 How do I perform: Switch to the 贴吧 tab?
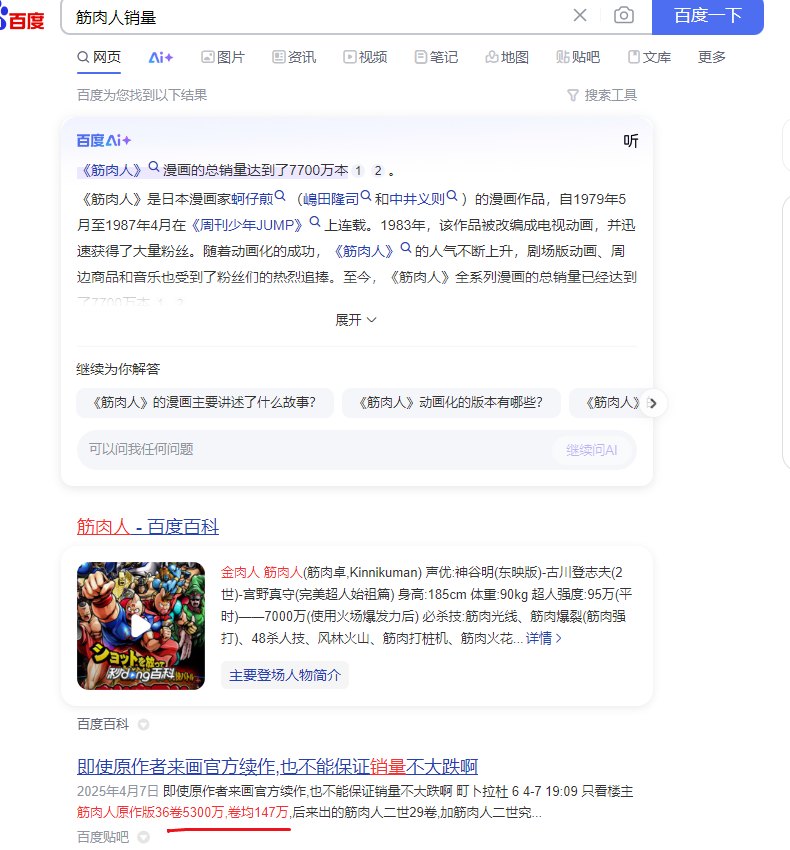pos(578,57)
